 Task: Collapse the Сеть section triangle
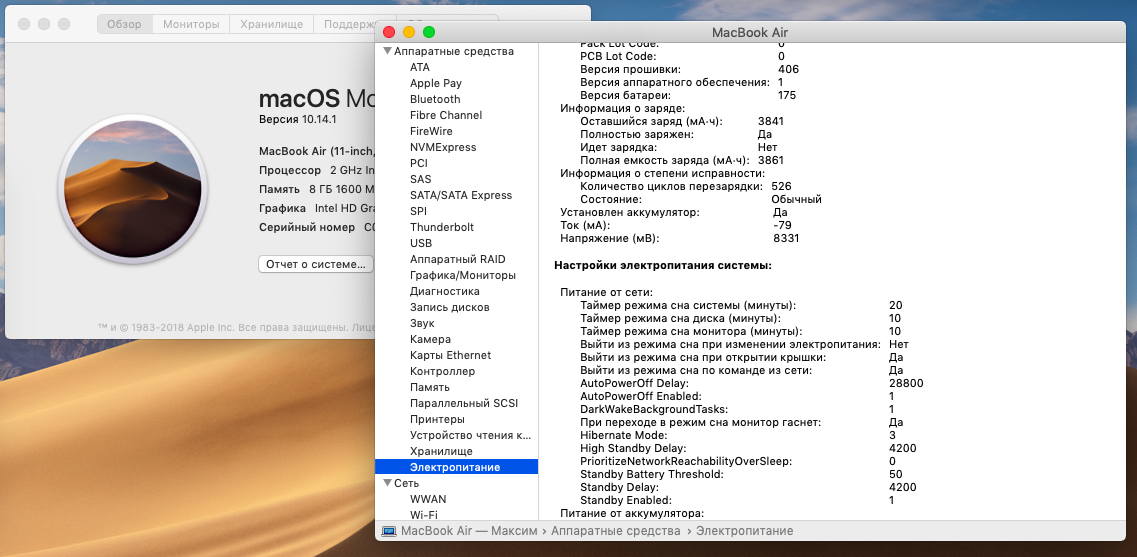coord(387,483)
